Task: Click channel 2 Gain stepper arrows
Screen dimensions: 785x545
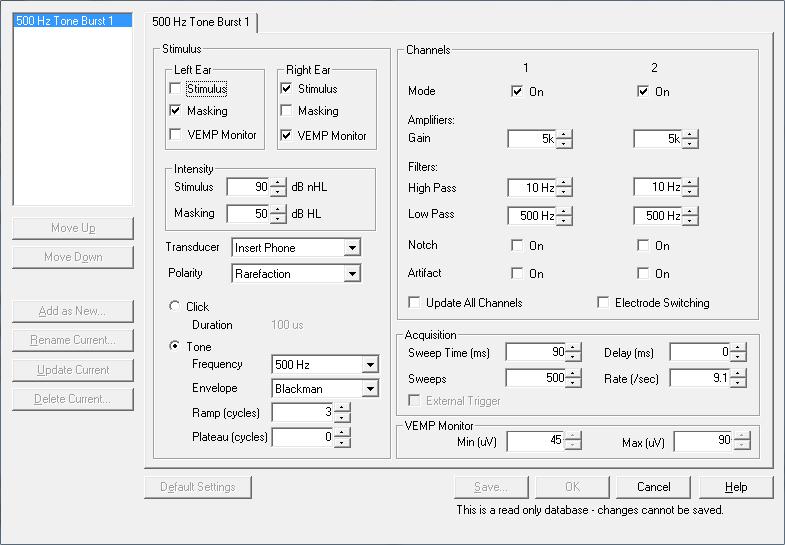Action: [x=690, y=139]
